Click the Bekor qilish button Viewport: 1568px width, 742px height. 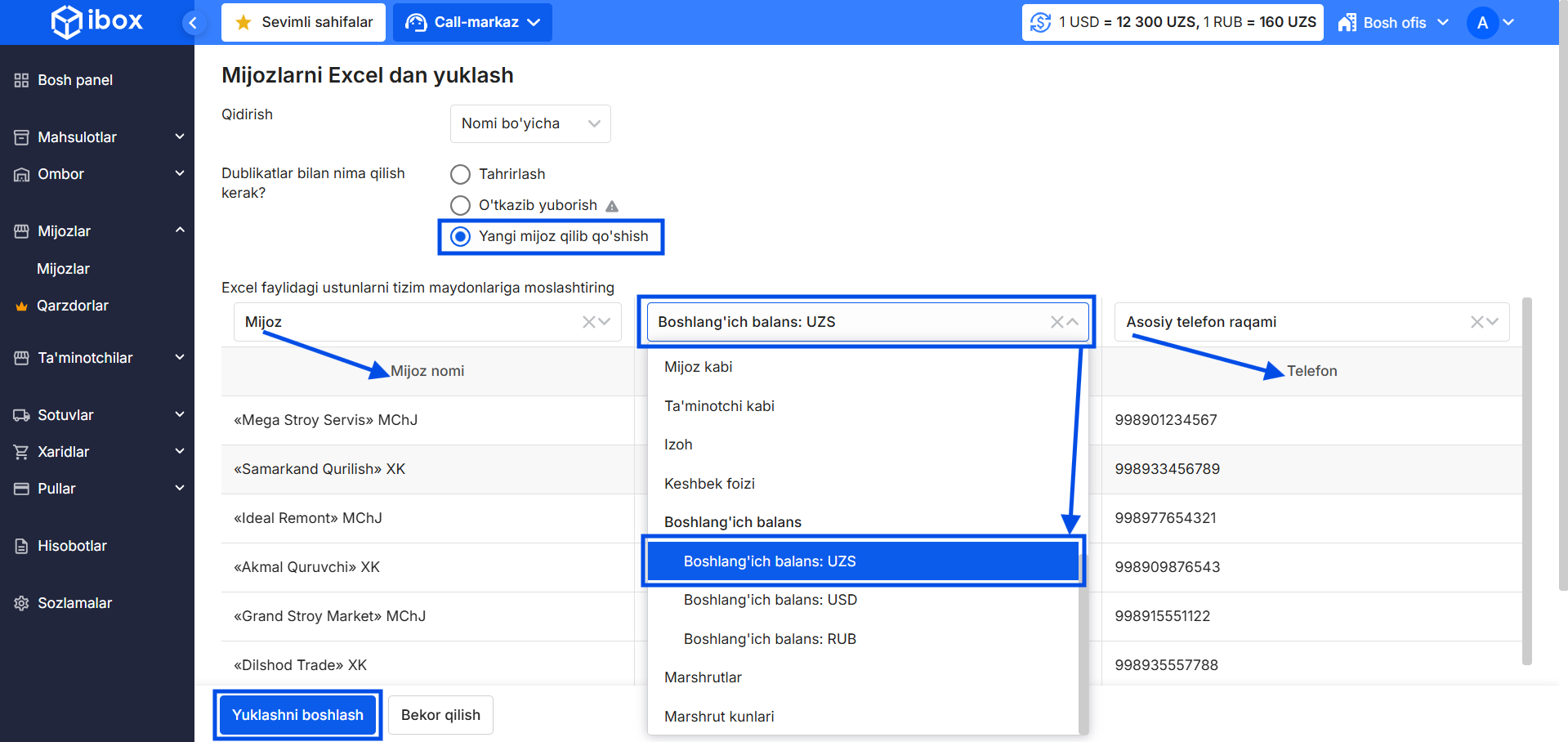[440, 715]
